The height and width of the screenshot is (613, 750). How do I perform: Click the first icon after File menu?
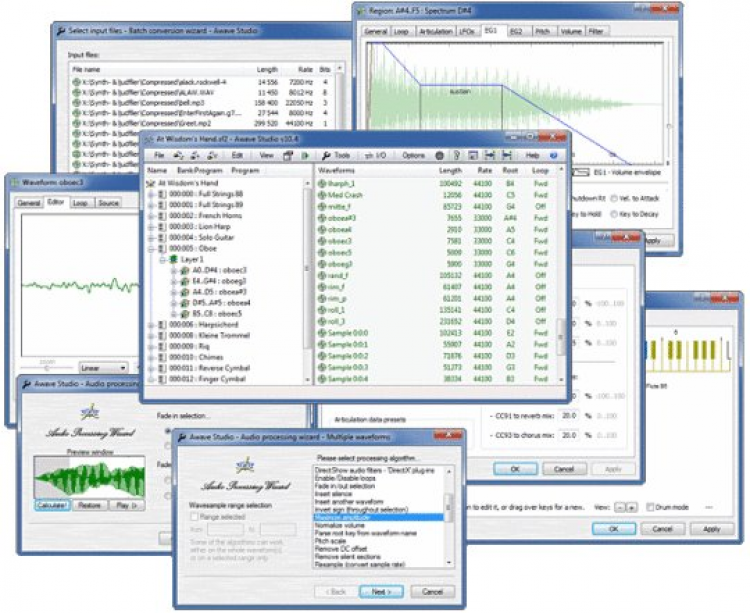coord(178,155)
